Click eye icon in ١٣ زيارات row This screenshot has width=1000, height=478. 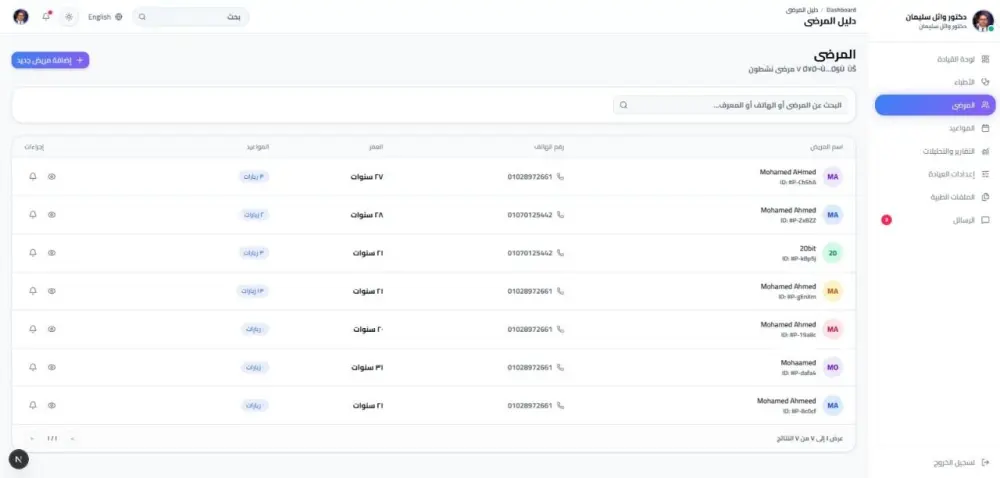click(52, 291)
